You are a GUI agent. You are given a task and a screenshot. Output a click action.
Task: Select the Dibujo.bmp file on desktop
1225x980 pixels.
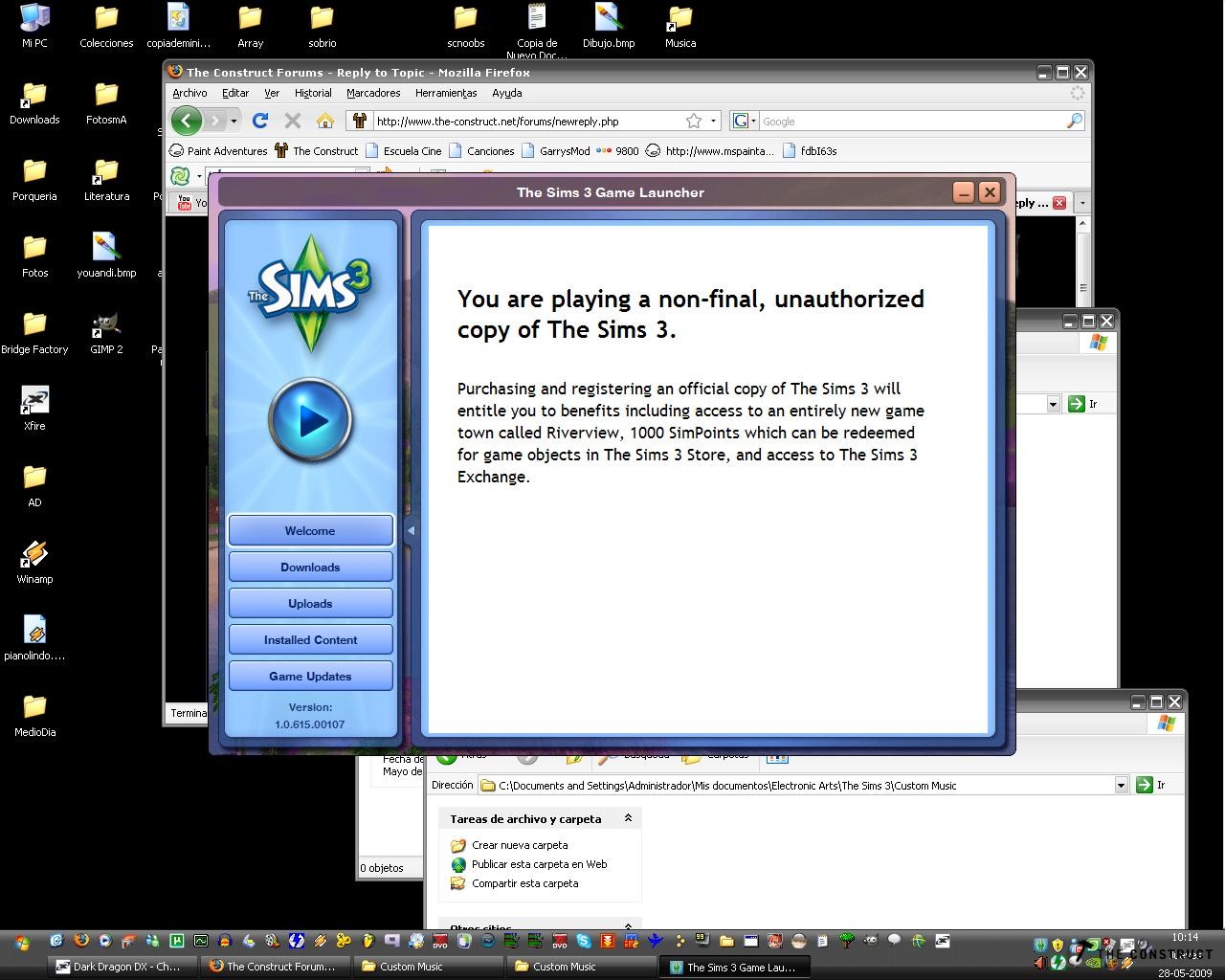coord(609,26)
